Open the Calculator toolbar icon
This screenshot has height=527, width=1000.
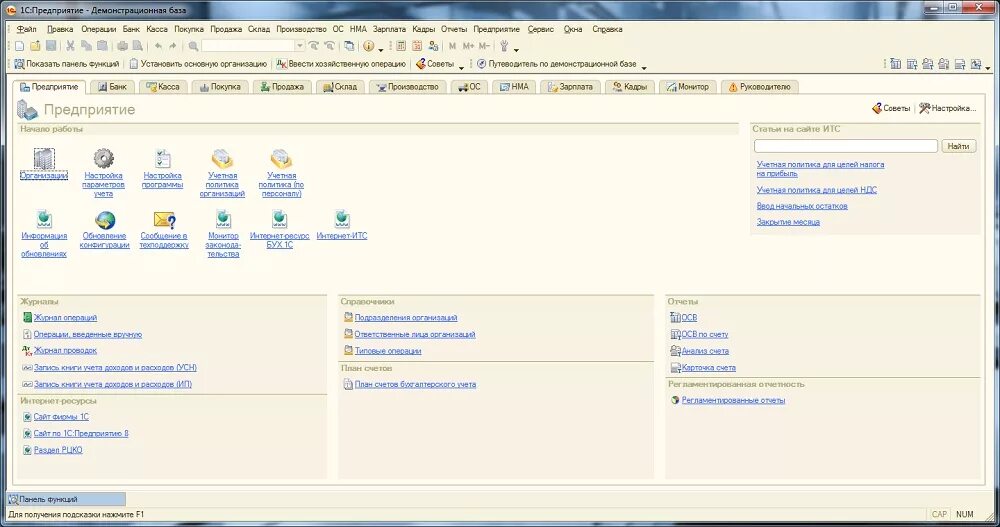point(401,46)
